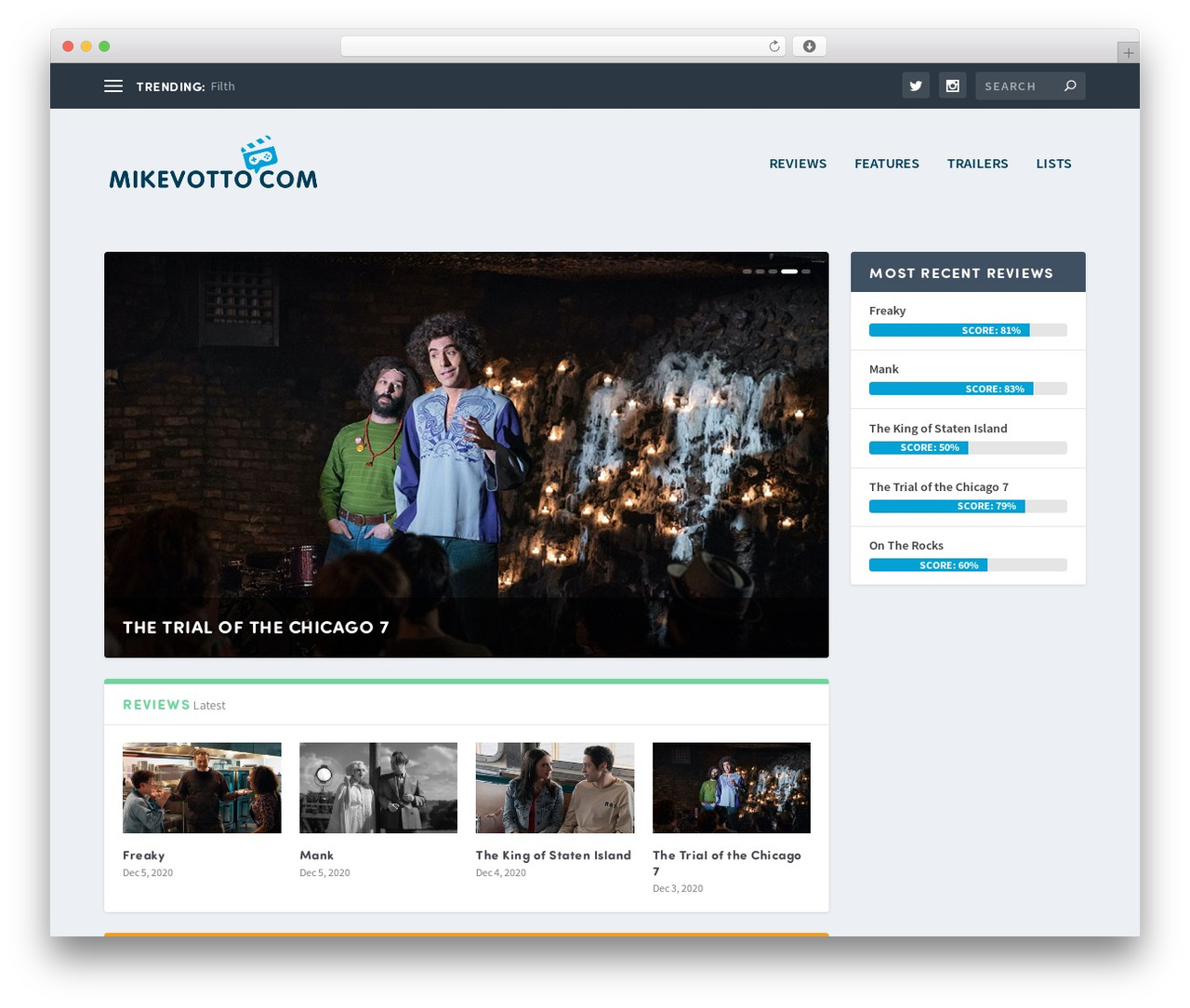Click the Freaky title under its thumbnail
The height and width of the screenshot is (1008, 1190).
click(144, 855)
